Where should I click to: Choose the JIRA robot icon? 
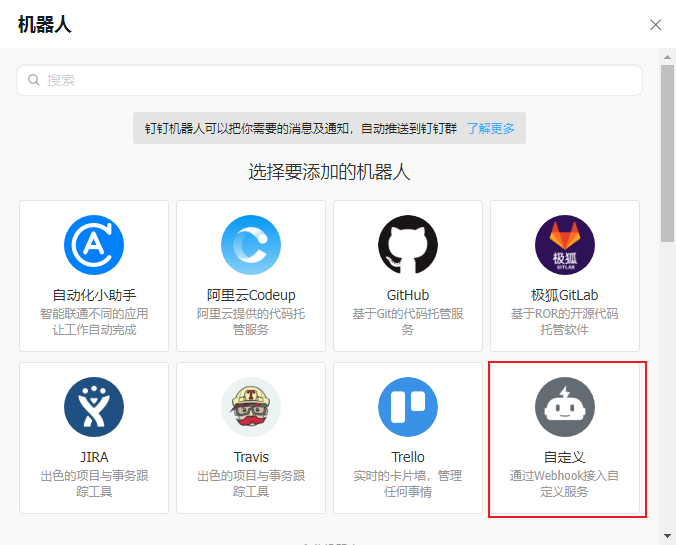point(94,407)
